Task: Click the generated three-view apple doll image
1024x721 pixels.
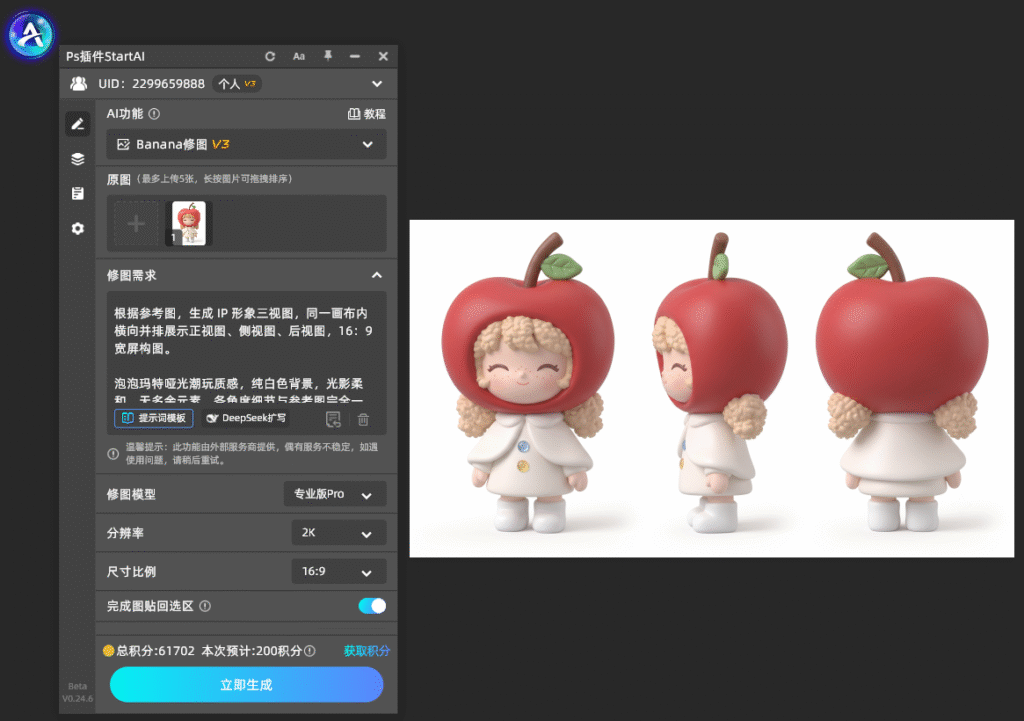Action: pyautogui.click(x=712, y=389)
